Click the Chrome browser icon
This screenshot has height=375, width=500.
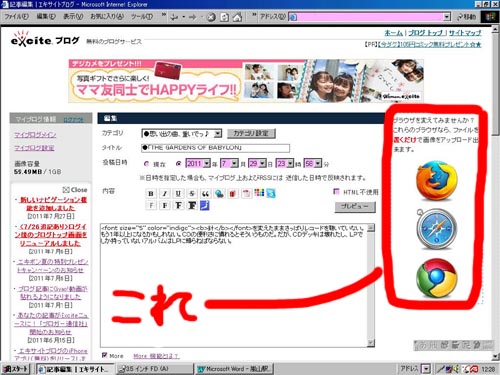point(437,278)
